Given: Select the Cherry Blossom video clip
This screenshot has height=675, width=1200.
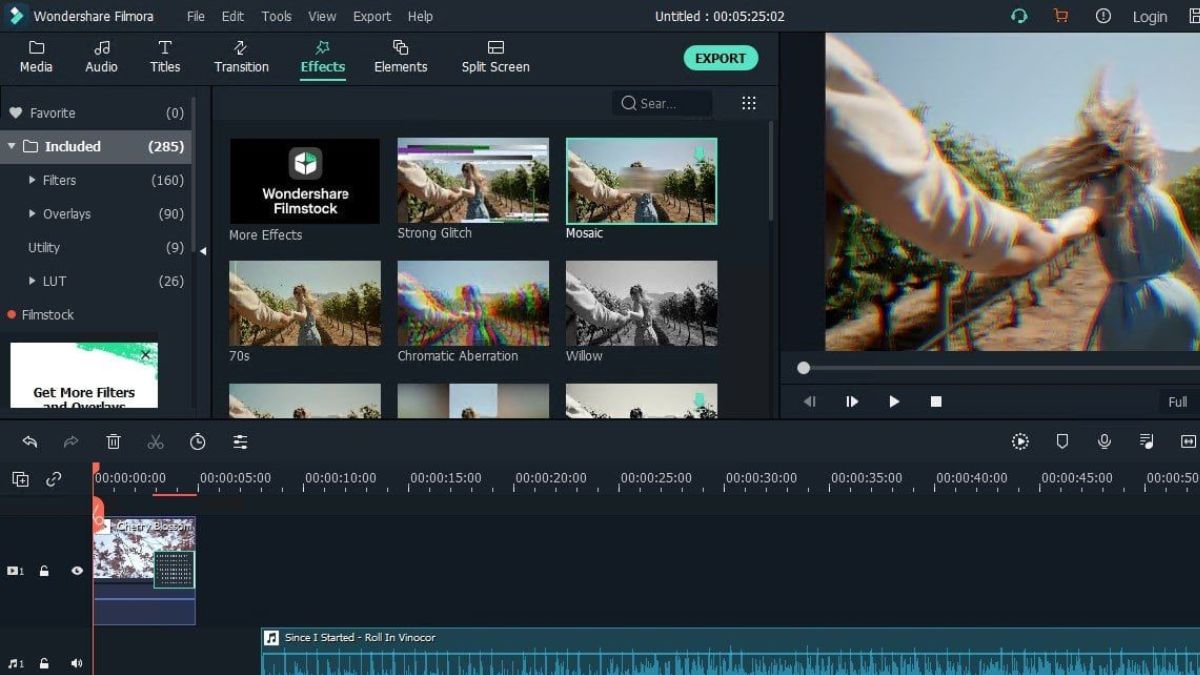Looking at the screenshot, I should (x=144, y=570).
